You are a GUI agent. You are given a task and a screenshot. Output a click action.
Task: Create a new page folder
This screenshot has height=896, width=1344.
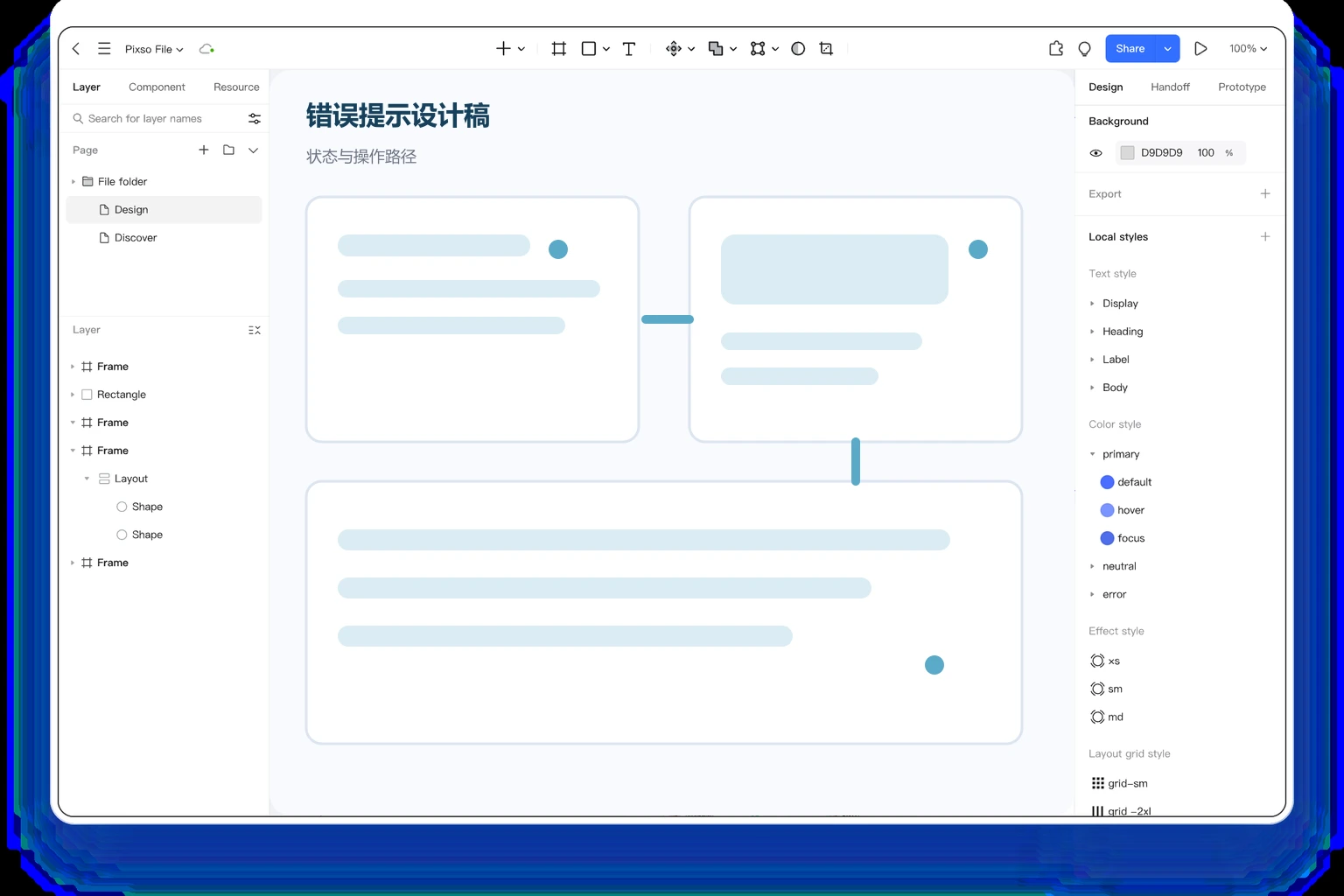coord(228,150)
